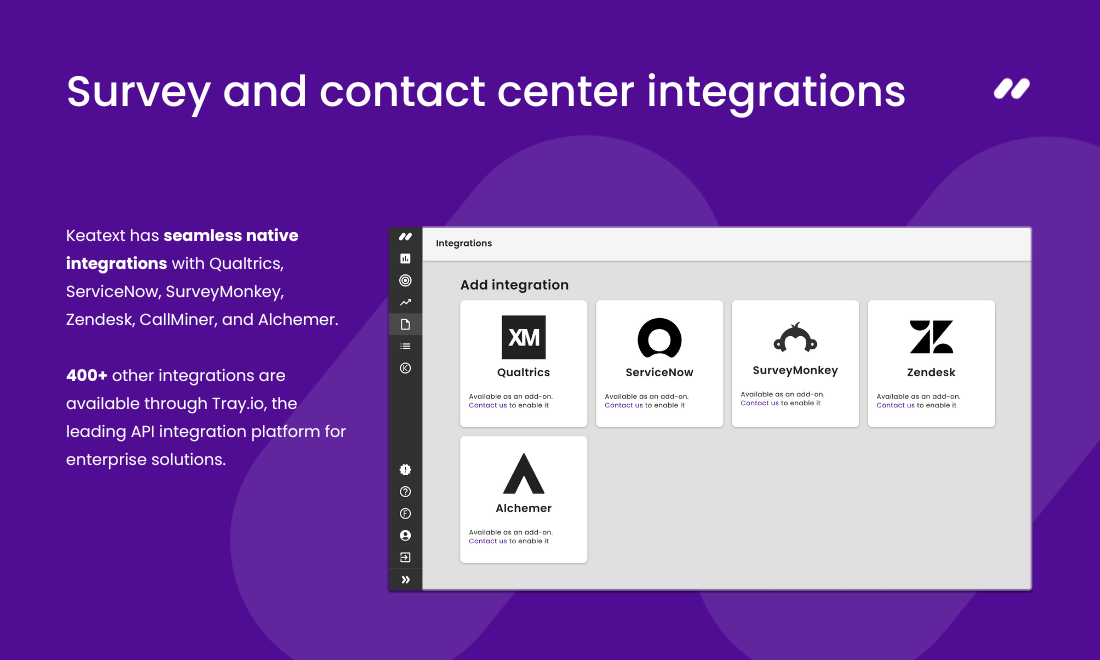
Task: Click the 'Add integration' heading
Action: click(x=514, y=285)
